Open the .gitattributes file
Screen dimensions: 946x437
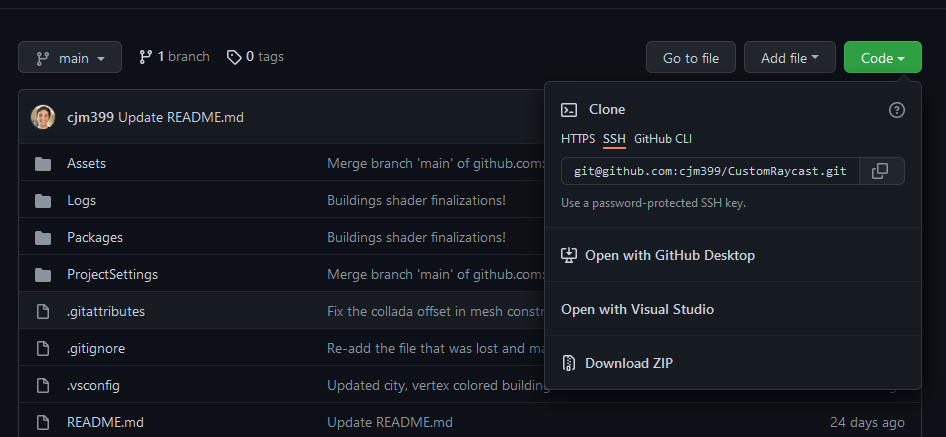[x=106, y=311]
